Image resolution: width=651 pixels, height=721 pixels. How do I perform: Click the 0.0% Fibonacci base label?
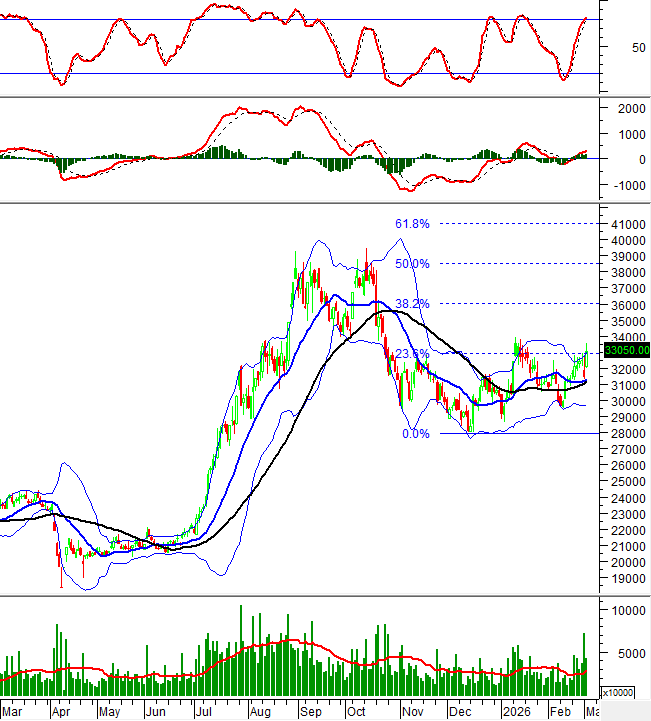coord(415,434)
